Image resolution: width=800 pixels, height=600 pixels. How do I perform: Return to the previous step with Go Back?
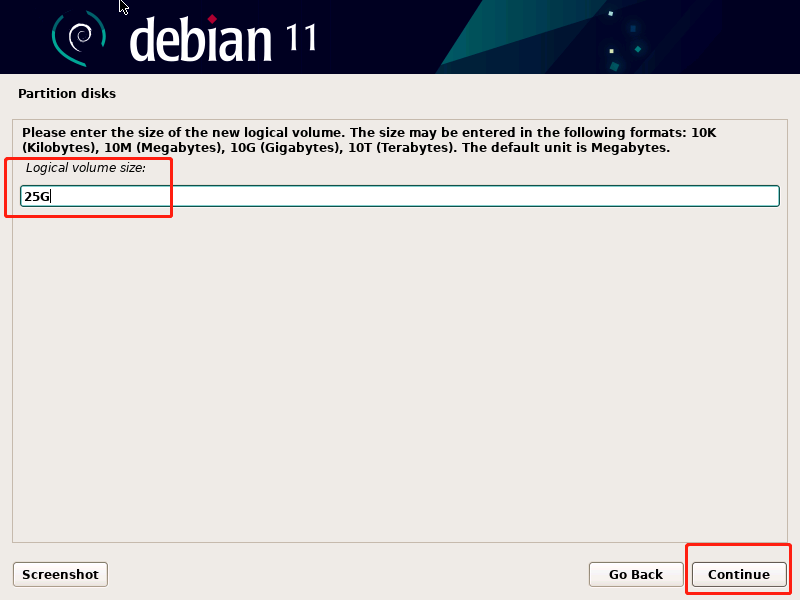636,574
